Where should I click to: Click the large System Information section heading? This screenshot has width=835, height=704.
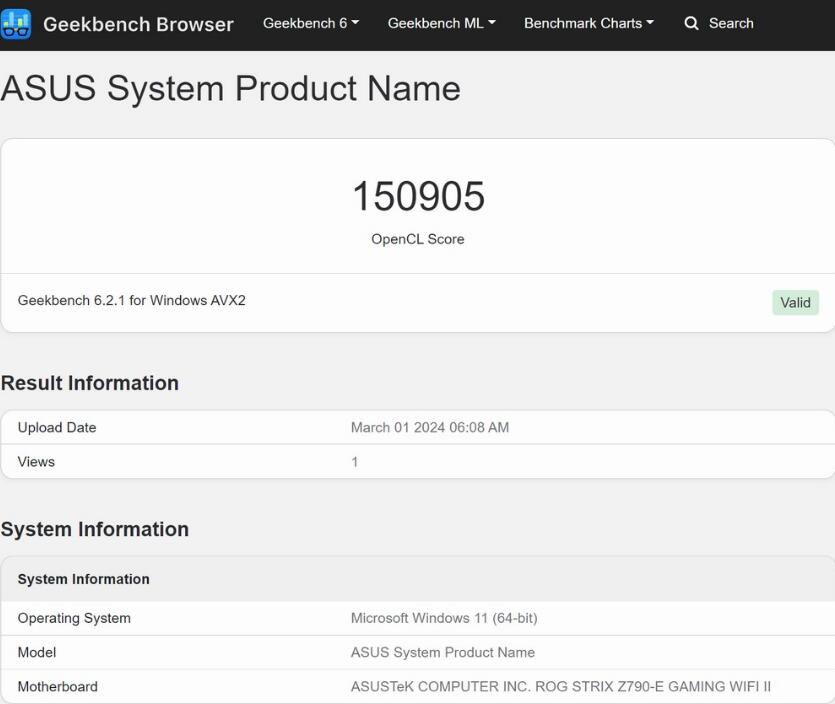(x=95, y=529)
